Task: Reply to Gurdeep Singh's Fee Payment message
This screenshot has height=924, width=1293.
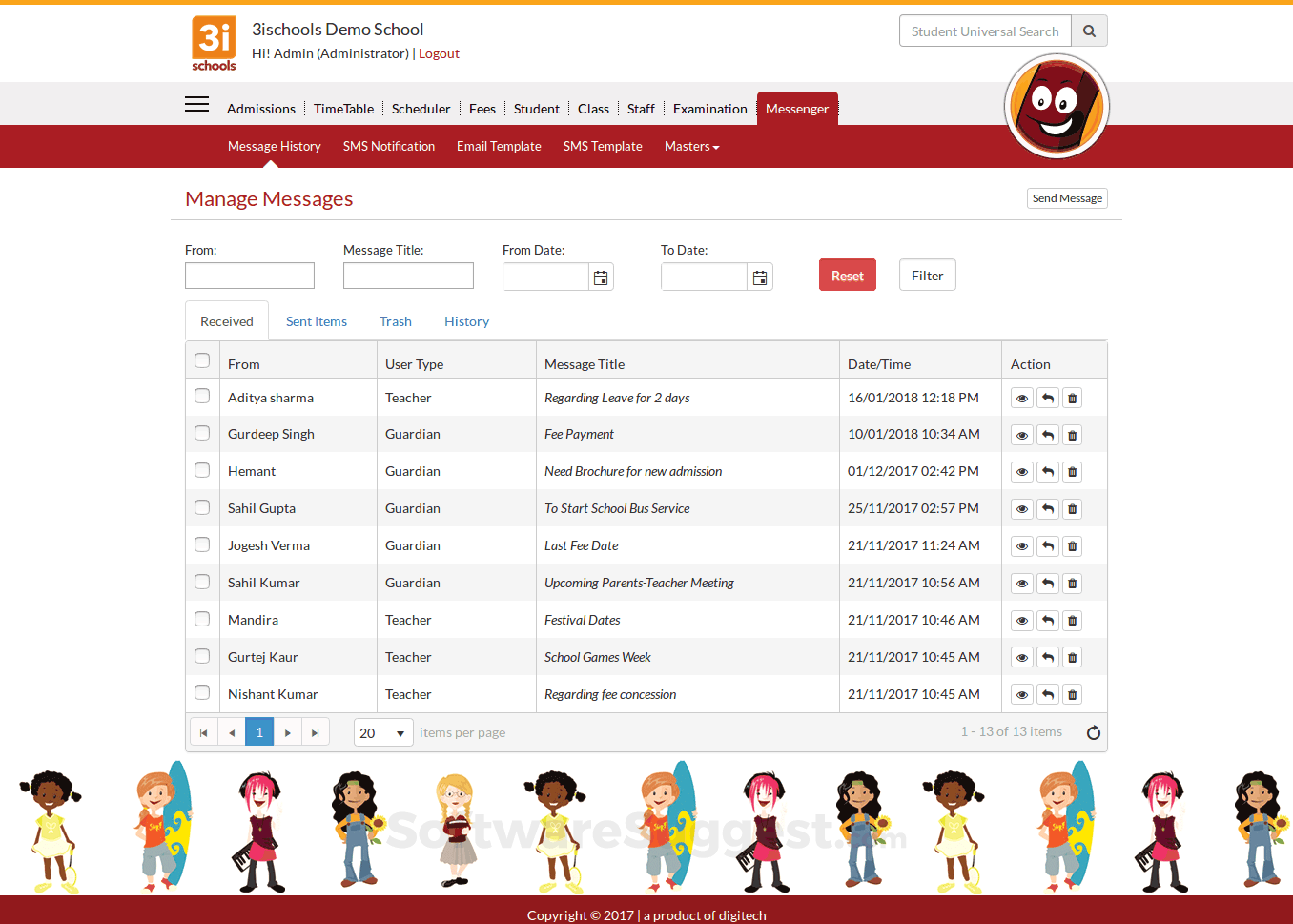Action: (x=1048, y=436)
